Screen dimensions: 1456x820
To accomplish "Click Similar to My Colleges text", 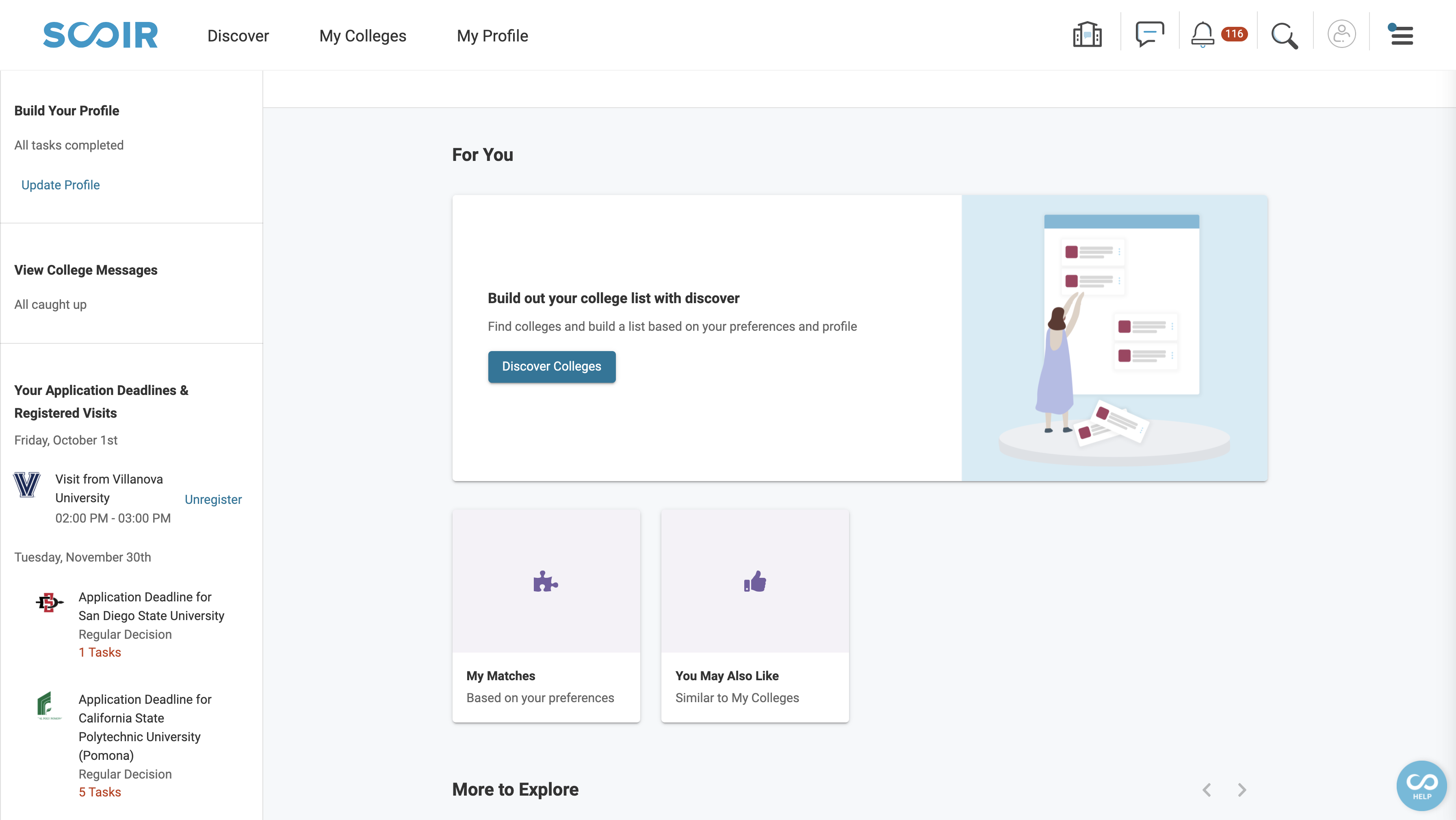I will pos(737,698).
